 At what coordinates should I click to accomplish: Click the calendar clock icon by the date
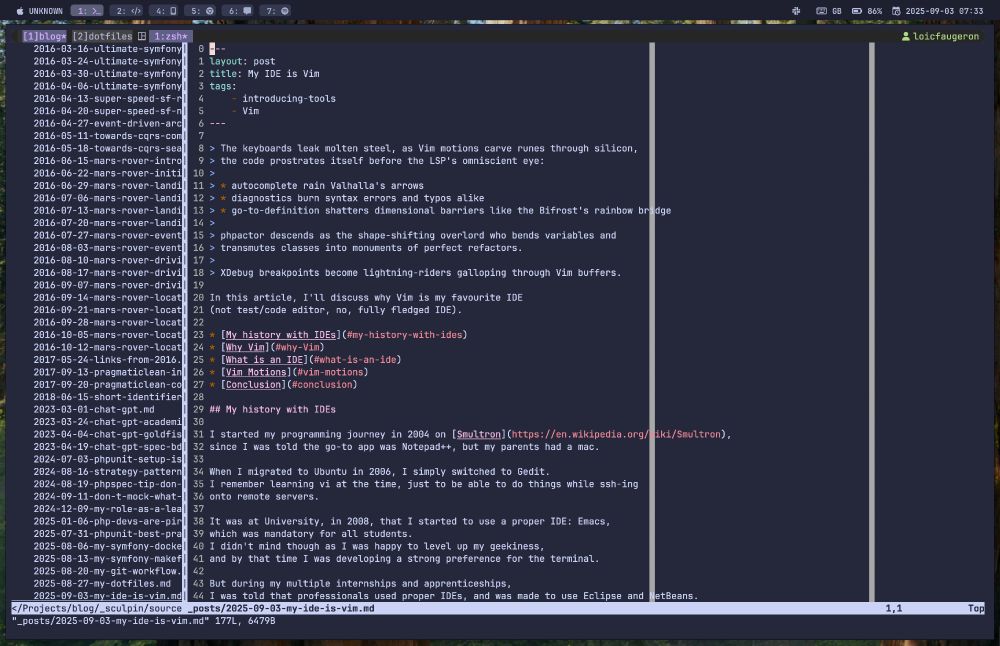[x=896, y=11]
